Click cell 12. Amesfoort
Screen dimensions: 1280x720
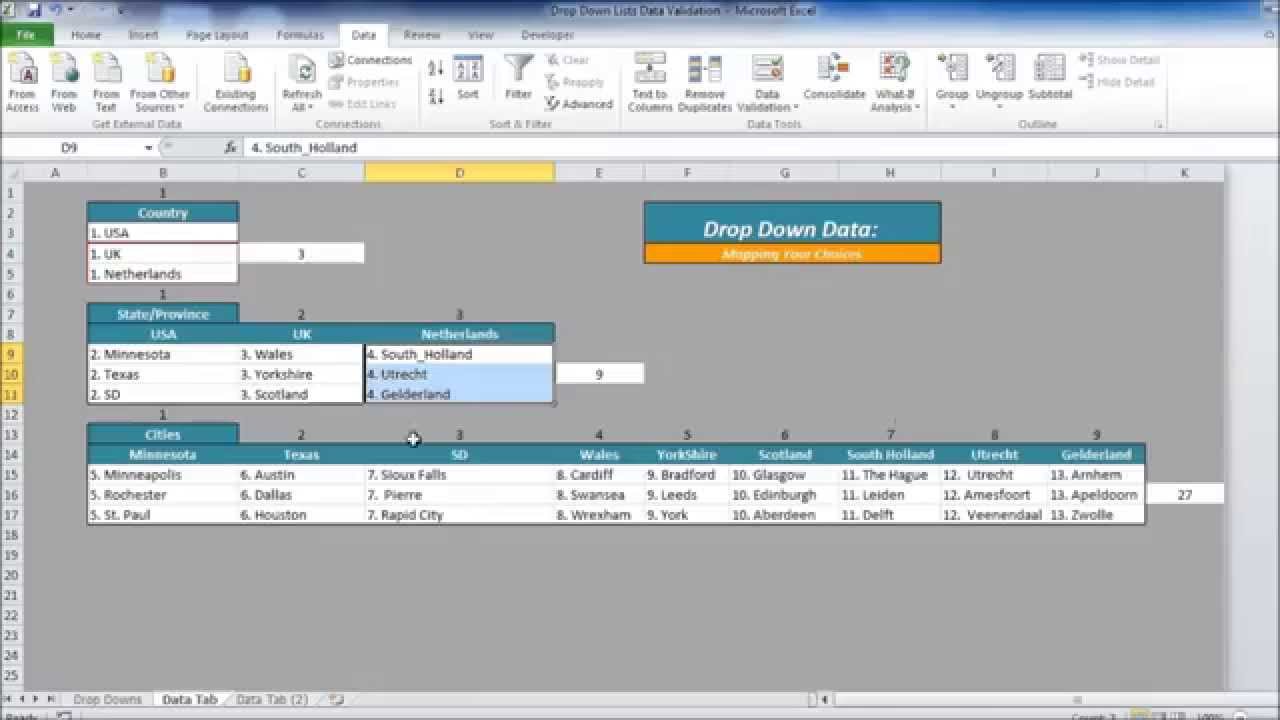click(994, 495)
